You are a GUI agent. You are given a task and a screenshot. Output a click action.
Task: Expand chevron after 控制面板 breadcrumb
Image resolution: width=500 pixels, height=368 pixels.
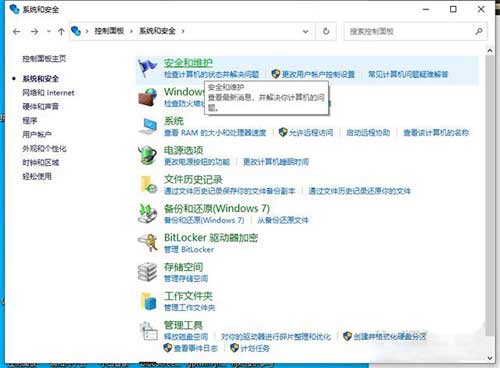point(131,31)
